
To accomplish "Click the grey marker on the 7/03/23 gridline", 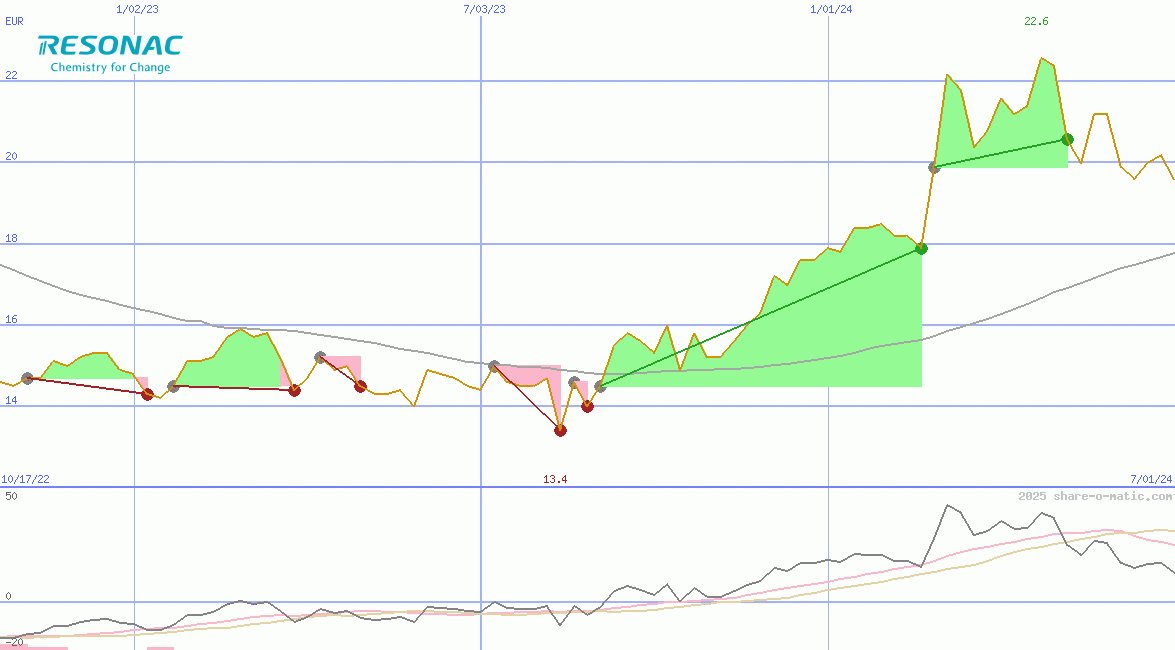I will tap(494, 366).
